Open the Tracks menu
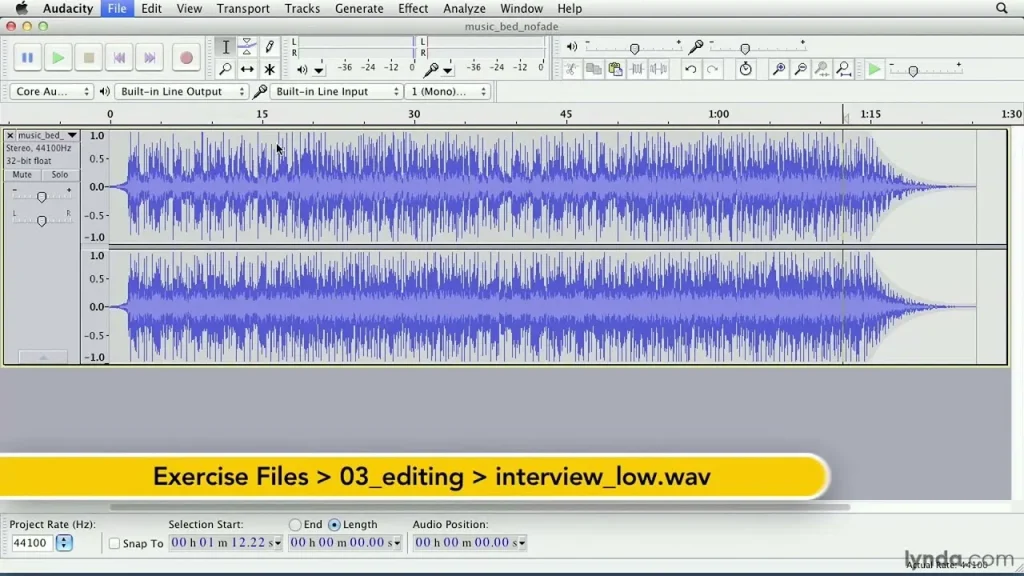Screen dimensions: 1024x576 (302, 8)
